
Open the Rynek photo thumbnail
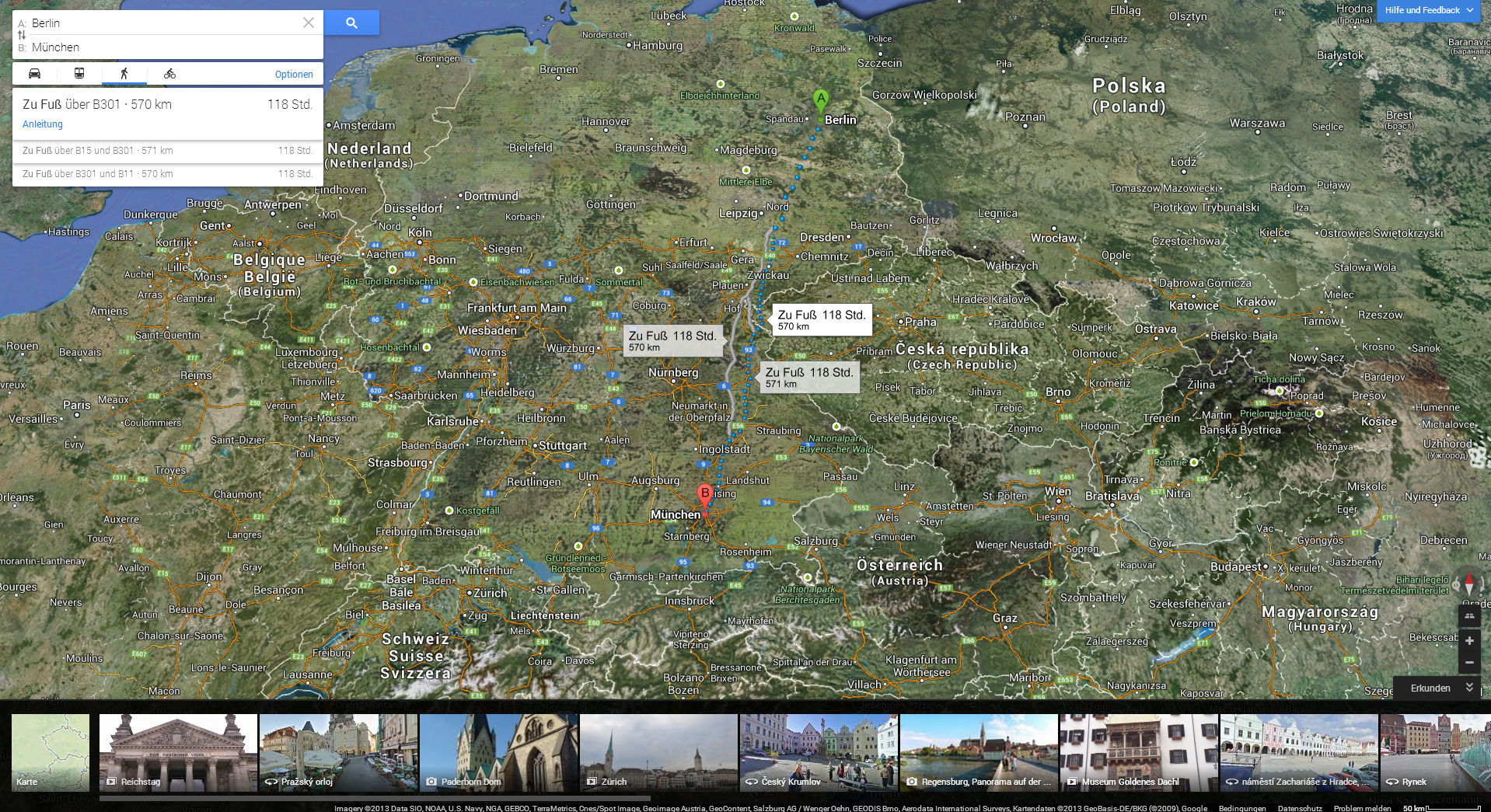pyautogui.click(x=1435, y=752)
